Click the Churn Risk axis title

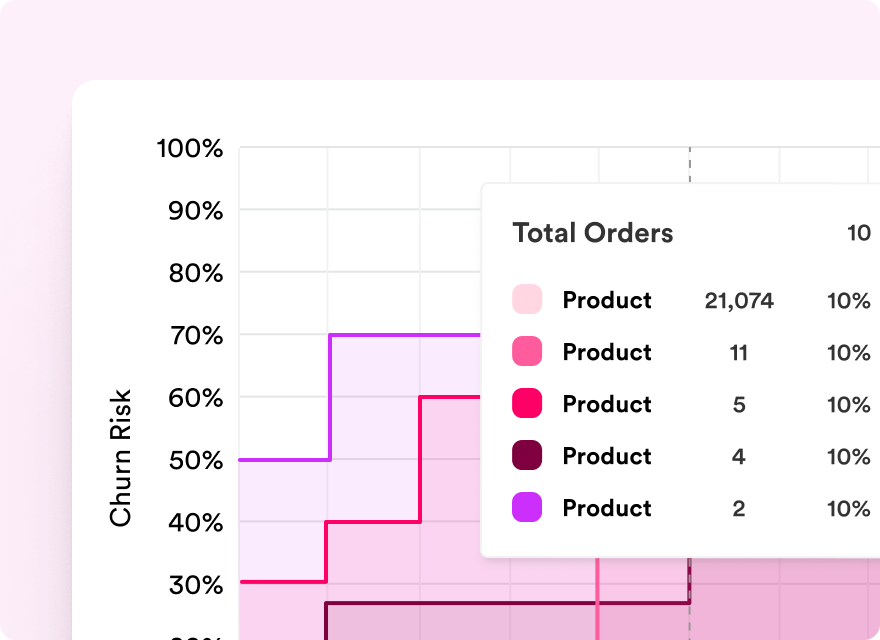(x=121, y=459)
